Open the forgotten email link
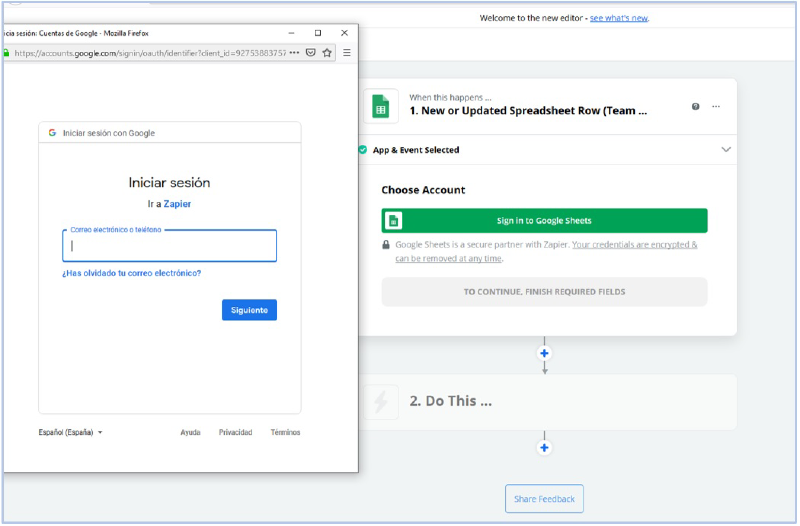This screenshot has width=800, height=526. point(132,273)
